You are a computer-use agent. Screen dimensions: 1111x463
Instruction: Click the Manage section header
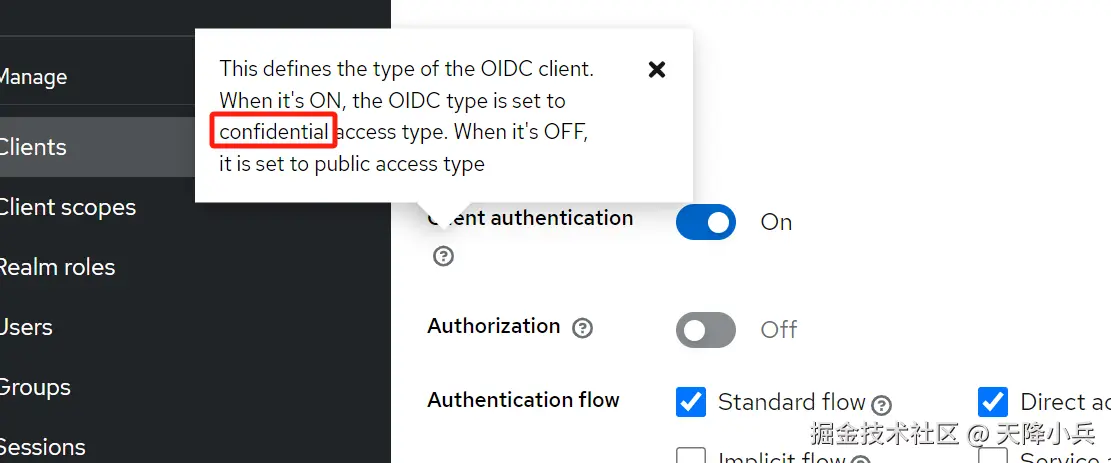coord(33,77)
